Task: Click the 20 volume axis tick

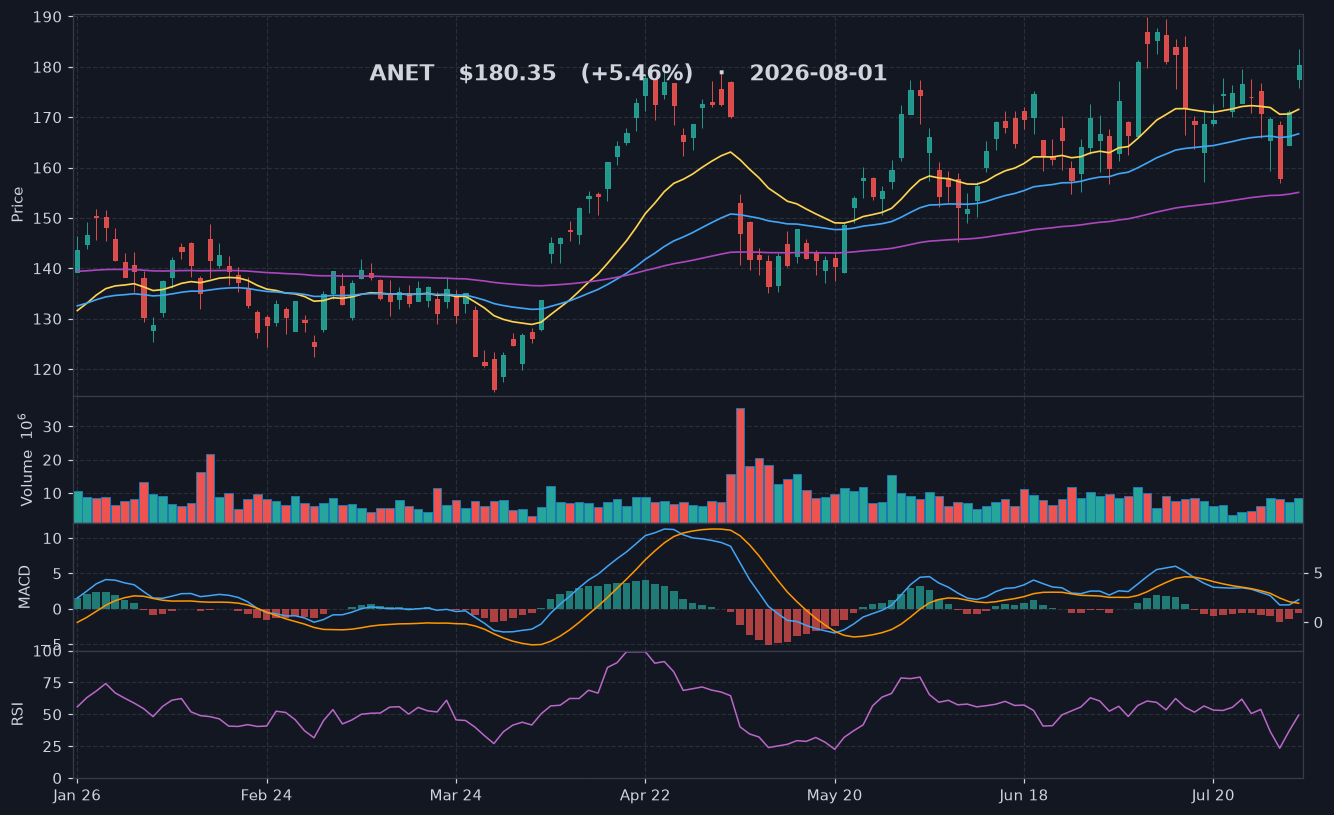Action: pos(55,460)
